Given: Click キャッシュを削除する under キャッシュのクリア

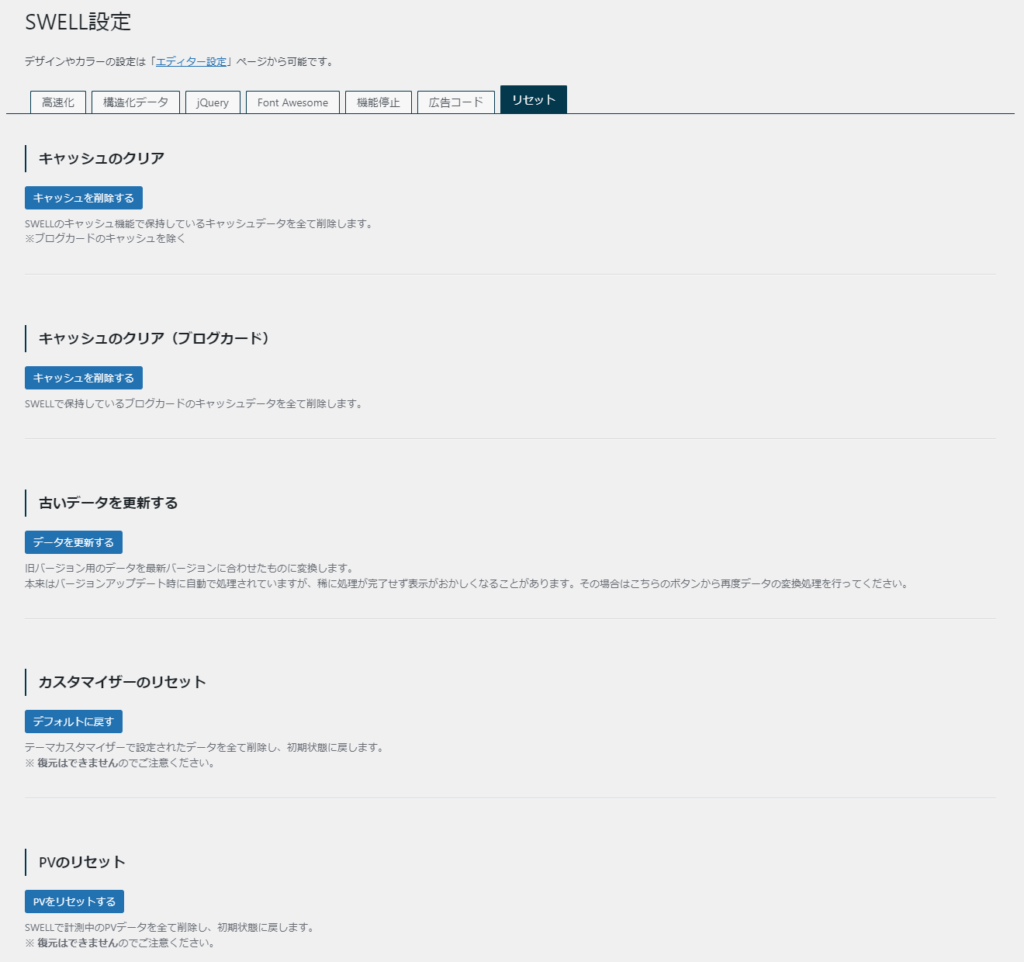Looking at the screenshot, I should 83,197.
